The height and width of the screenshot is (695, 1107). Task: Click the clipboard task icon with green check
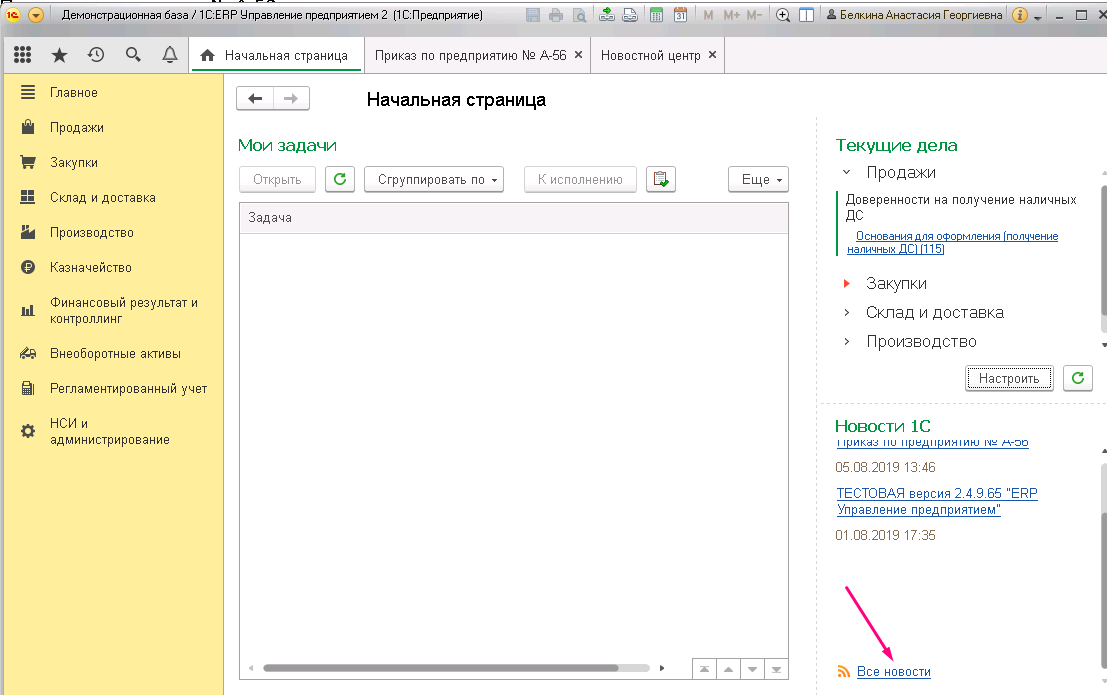coord(661,179)
